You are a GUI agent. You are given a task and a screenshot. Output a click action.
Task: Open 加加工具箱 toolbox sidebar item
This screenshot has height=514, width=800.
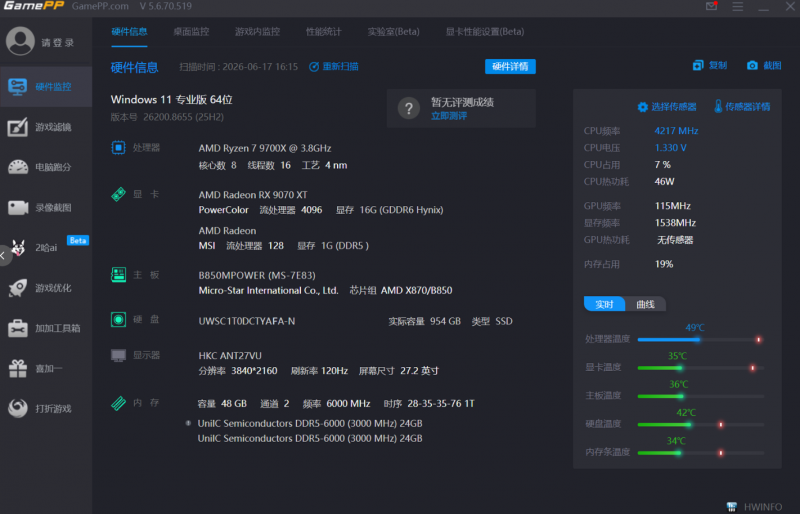(46, 328)
